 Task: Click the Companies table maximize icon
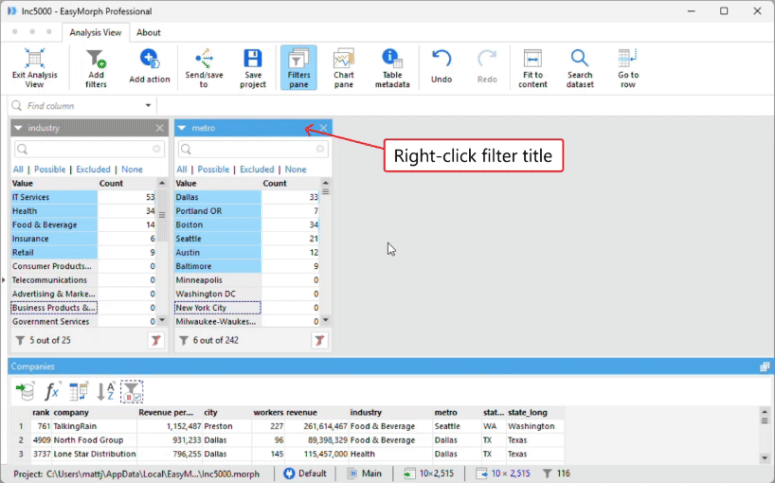(765, 366)
